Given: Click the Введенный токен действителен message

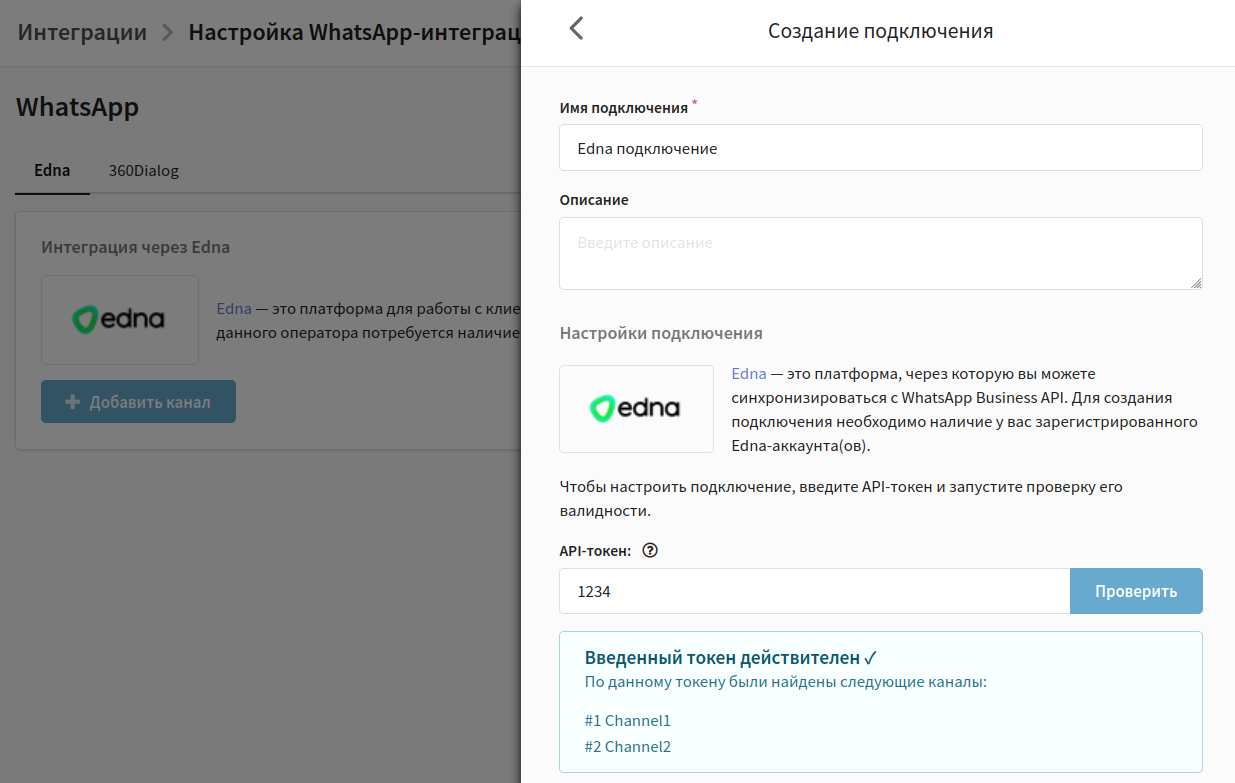Looking at the screenshot, I should tap(731, 657).
